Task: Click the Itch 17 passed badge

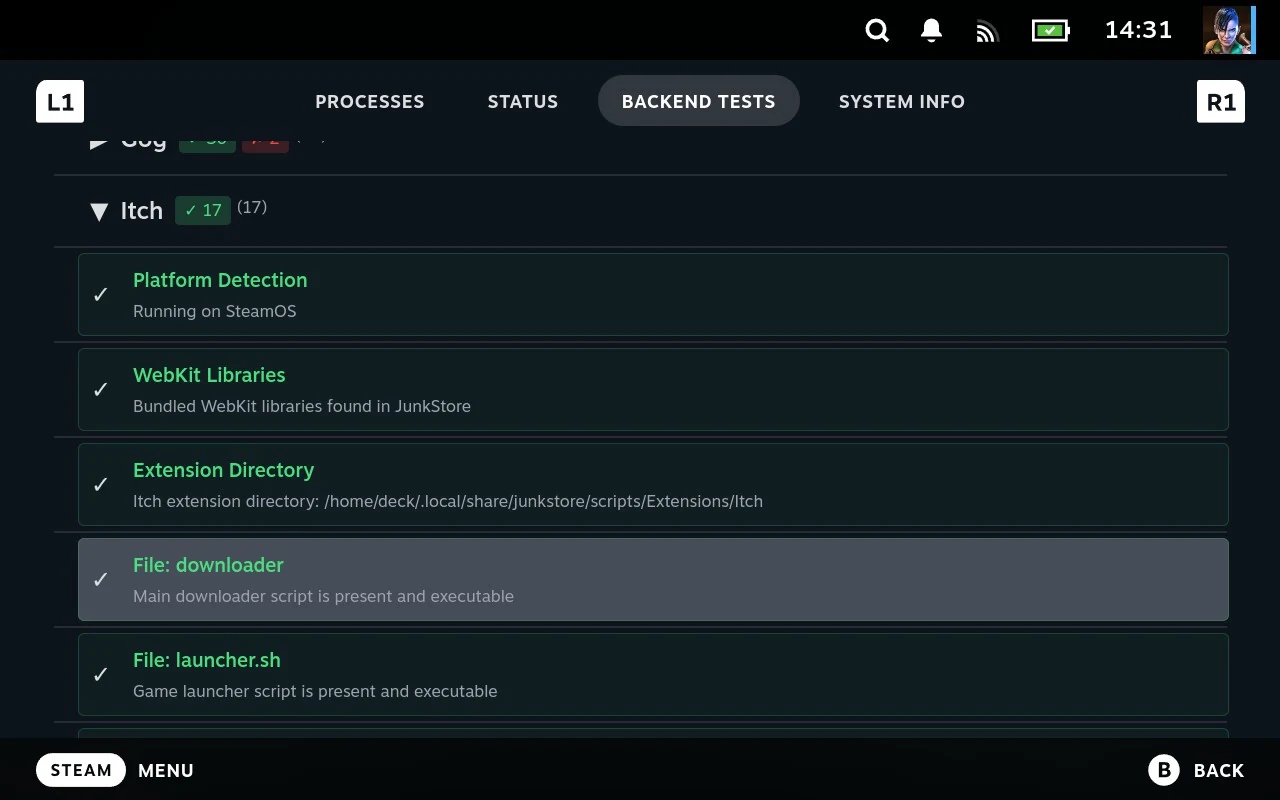Action: pyautogui.click(x=203, y=210)
